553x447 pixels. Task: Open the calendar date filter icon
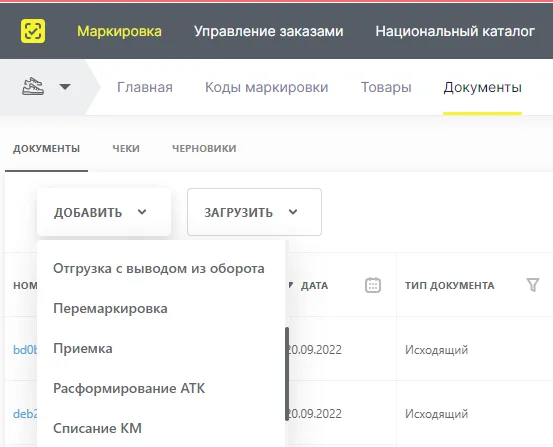click(373, 285)
